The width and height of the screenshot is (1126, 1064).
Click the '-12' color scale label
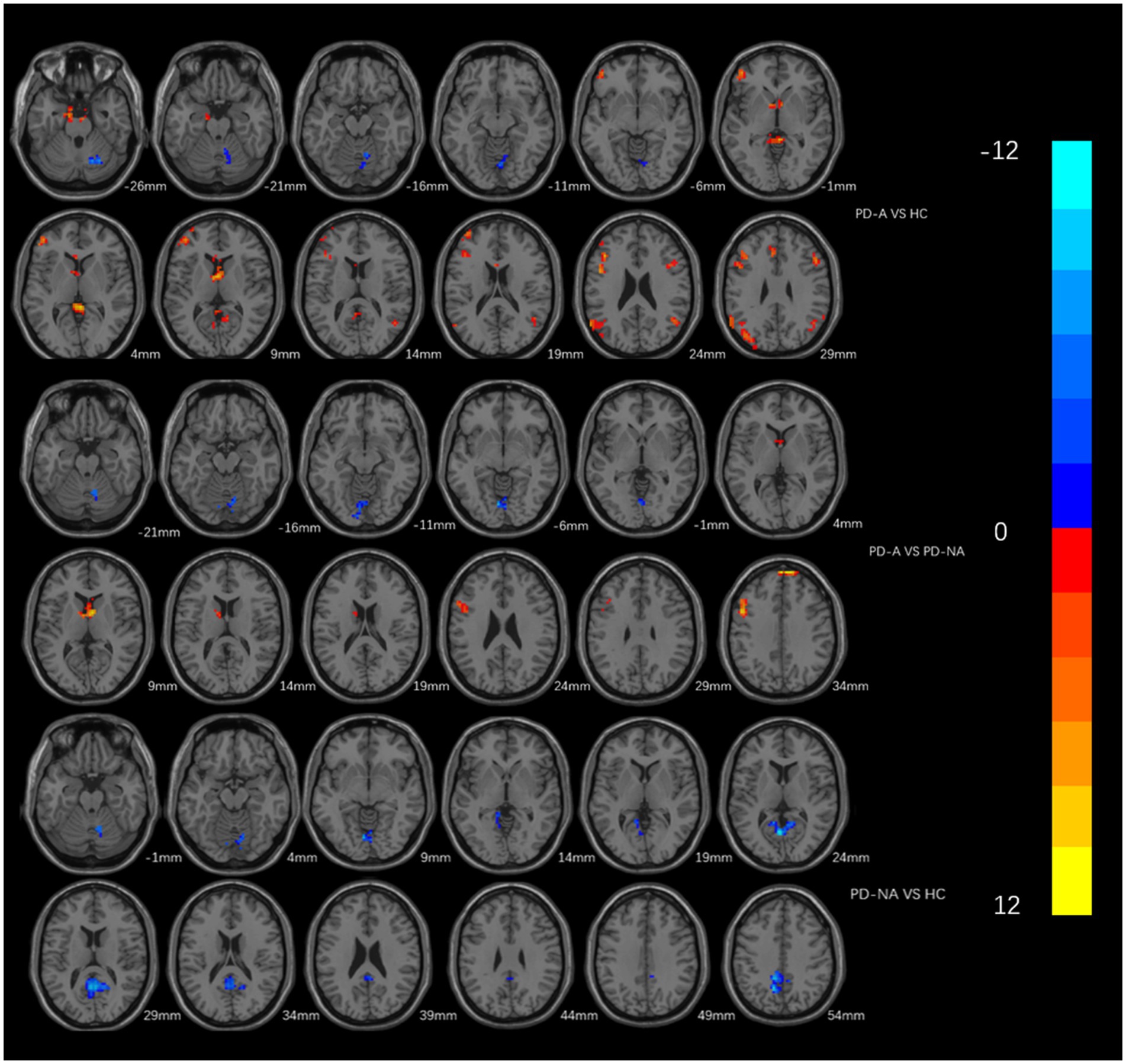click(x=999, y=151)
